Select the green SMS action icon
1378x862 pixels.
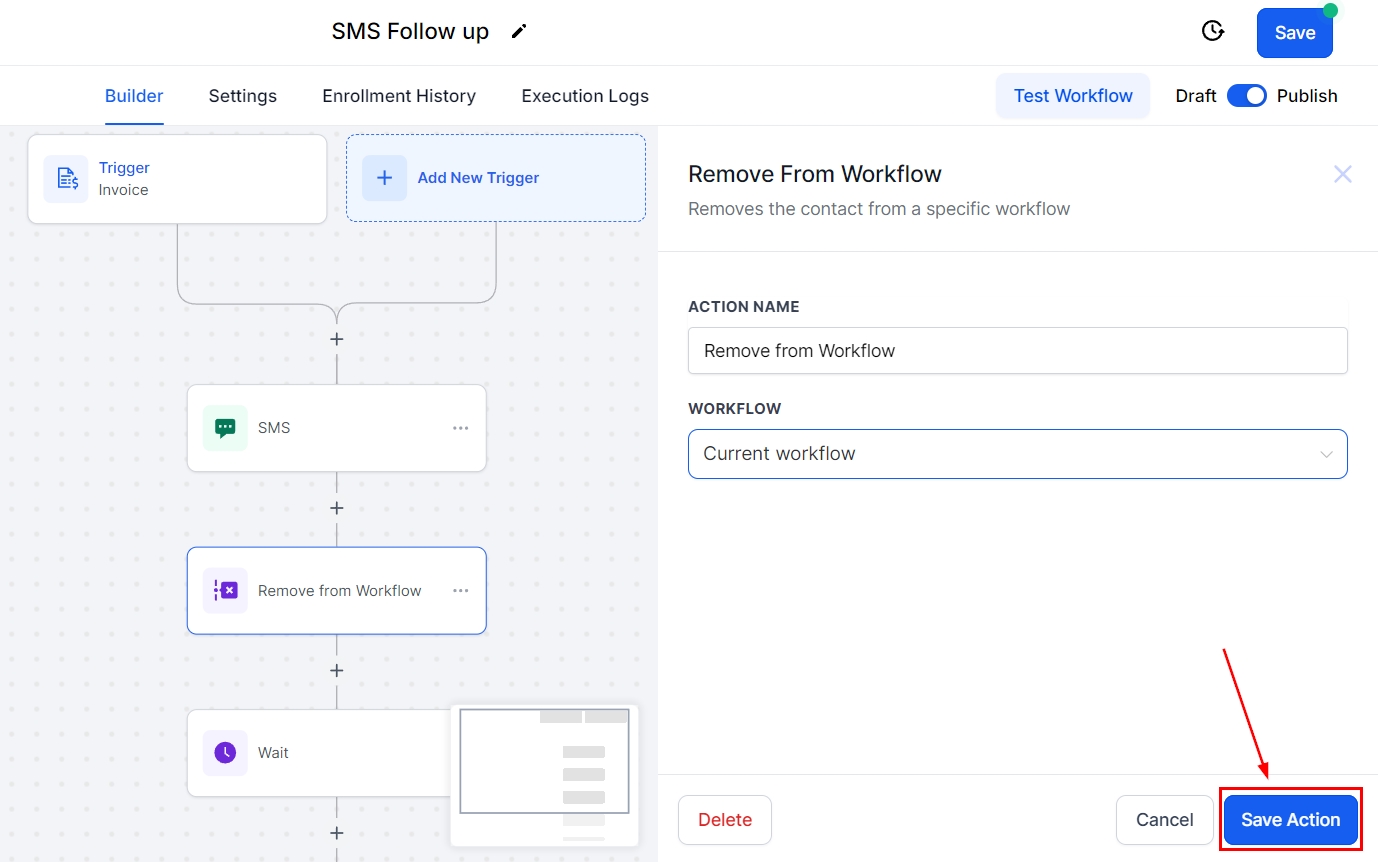(x=225, y=428)
